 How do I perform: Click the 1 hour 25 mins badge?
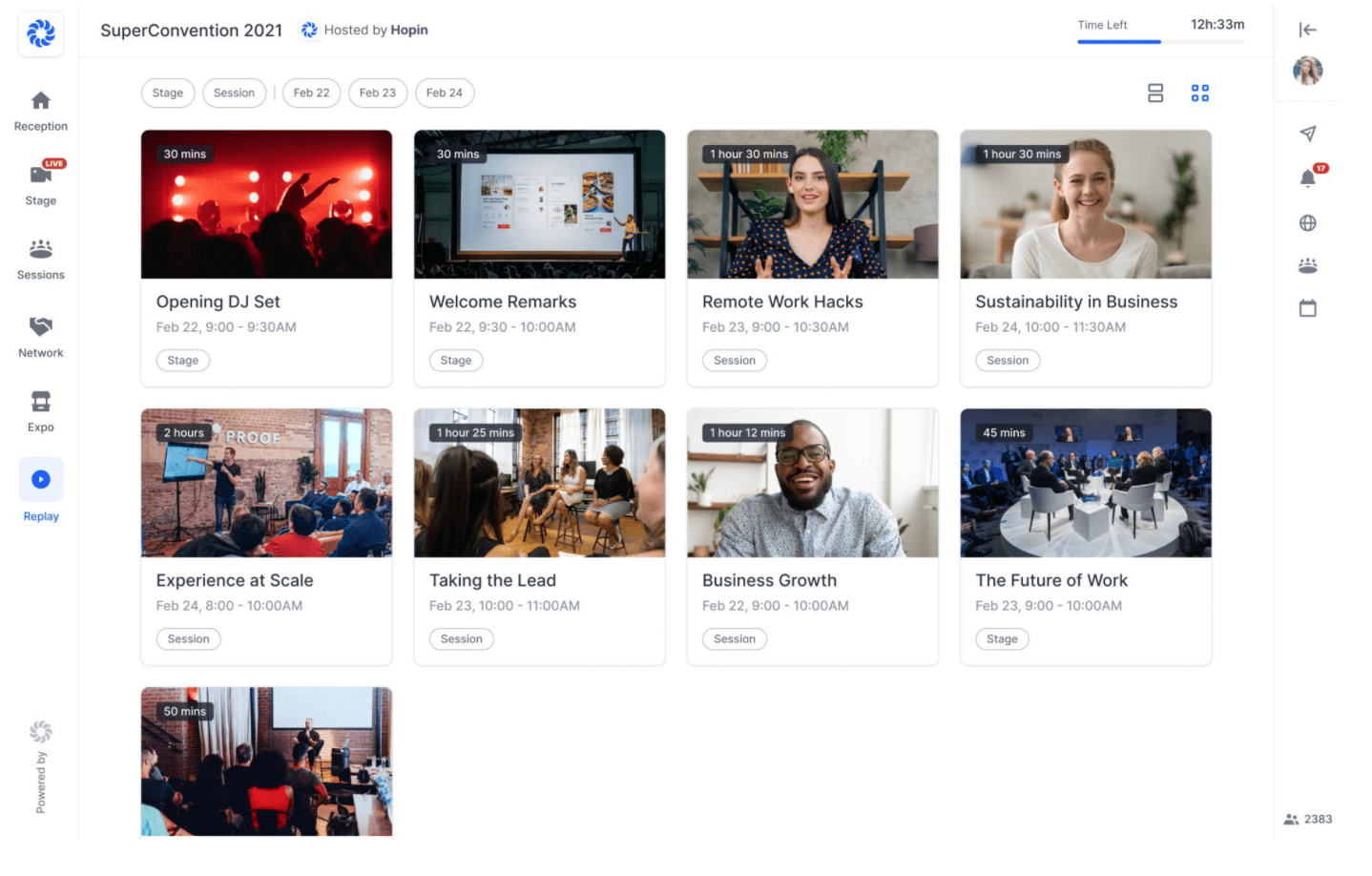475,432
